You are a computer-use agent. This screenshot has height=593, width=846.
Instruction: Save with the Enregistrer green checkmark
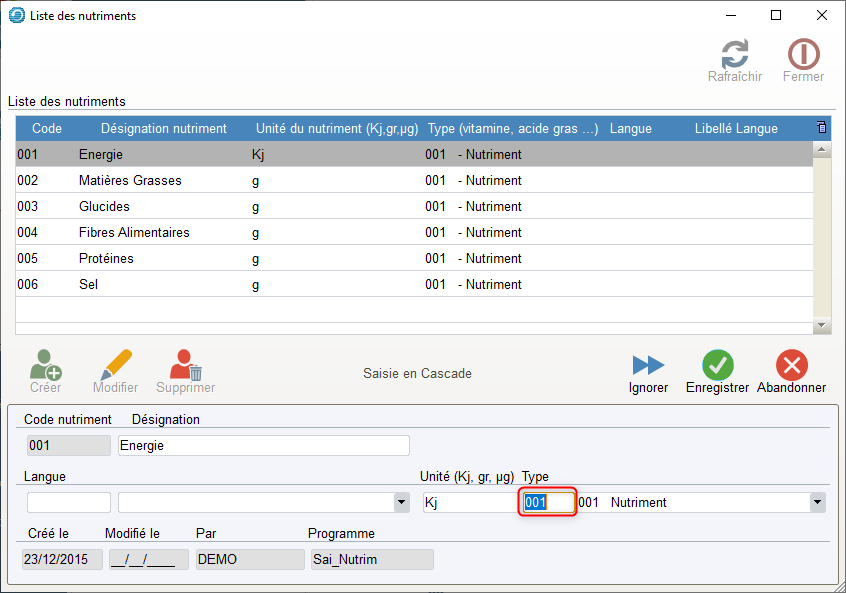click(717, 365)
